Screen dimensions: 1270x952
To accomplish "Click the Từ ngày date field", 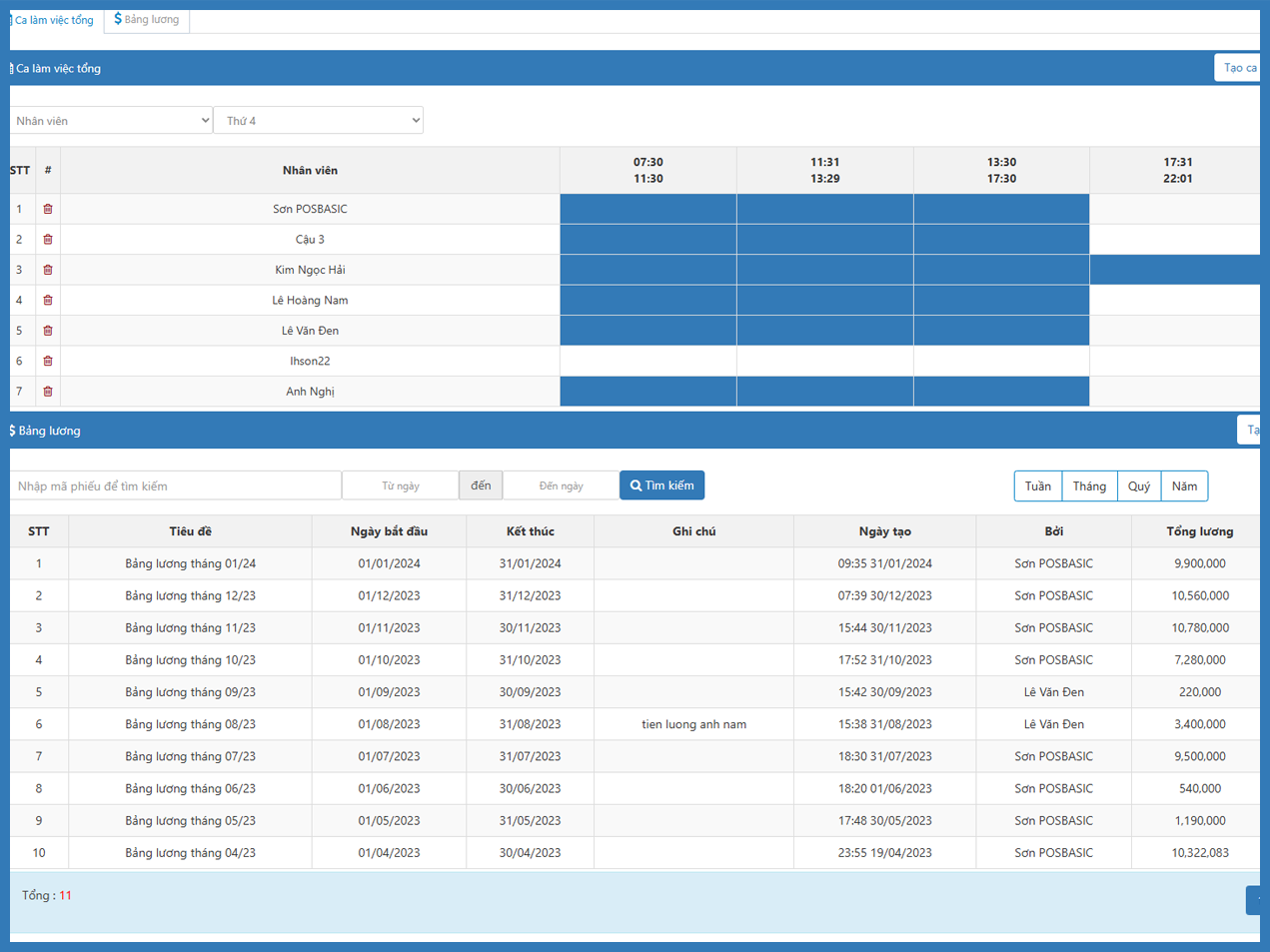I will tap(401, 485).
